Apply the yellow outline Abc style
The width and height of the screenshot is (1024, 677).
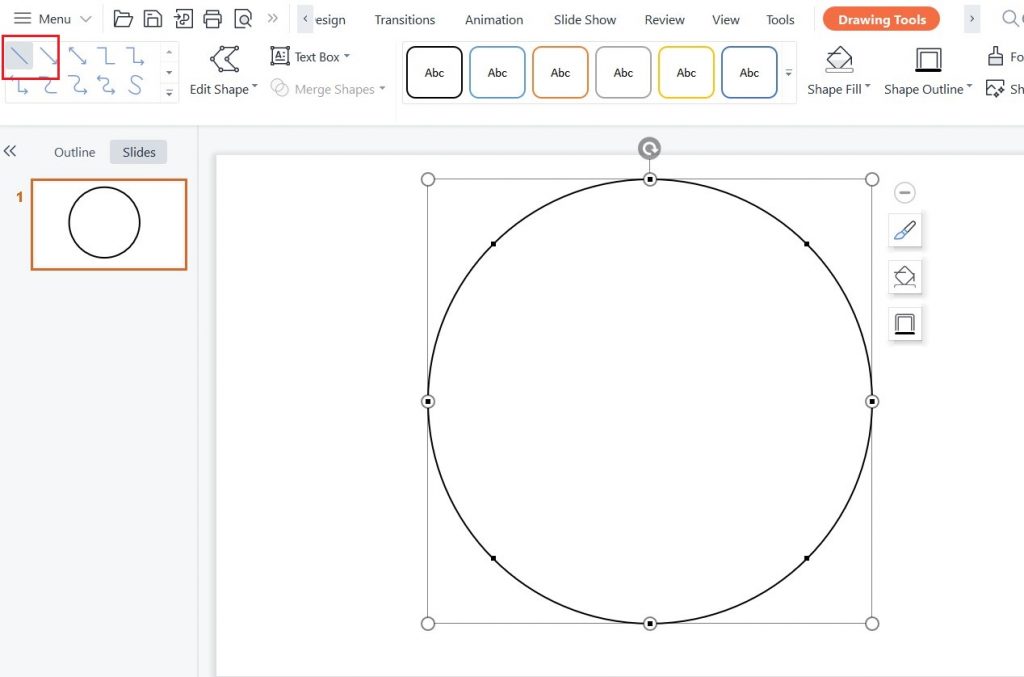pyautogui.click(x=686, y=72)
